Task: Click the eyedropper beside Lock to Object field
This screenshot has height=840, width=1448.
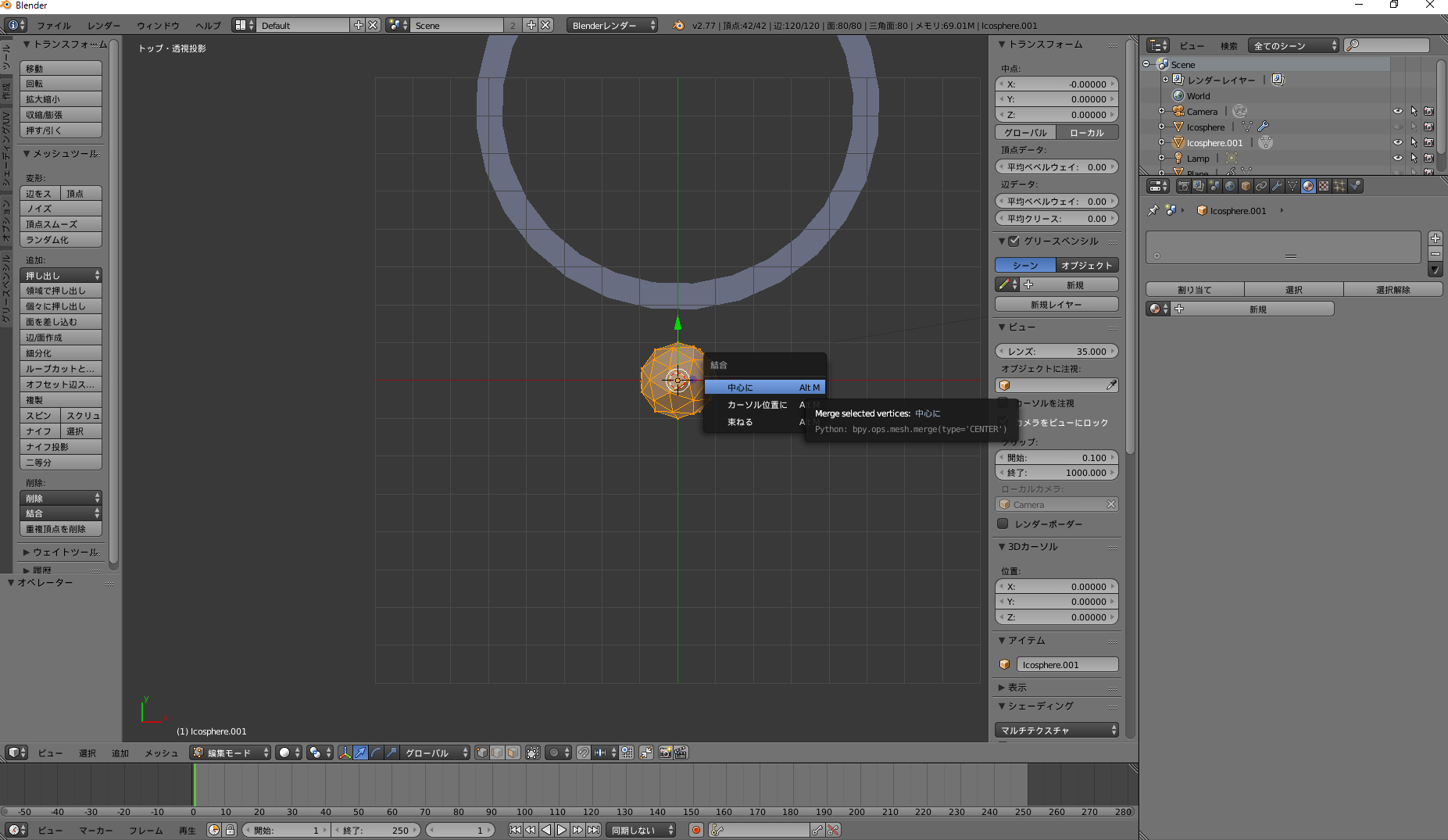Action: tap(1111, 385)
